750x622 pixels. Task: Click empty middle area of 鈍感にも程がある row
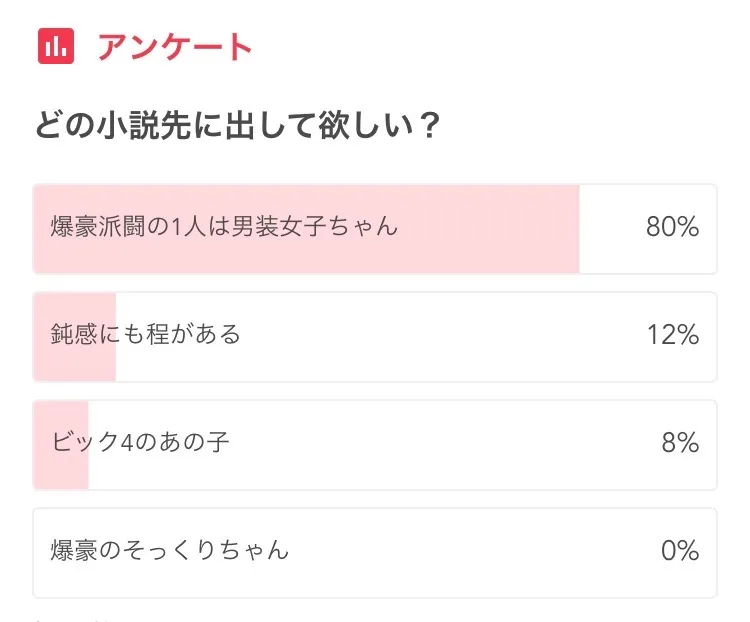click(430, 337)
